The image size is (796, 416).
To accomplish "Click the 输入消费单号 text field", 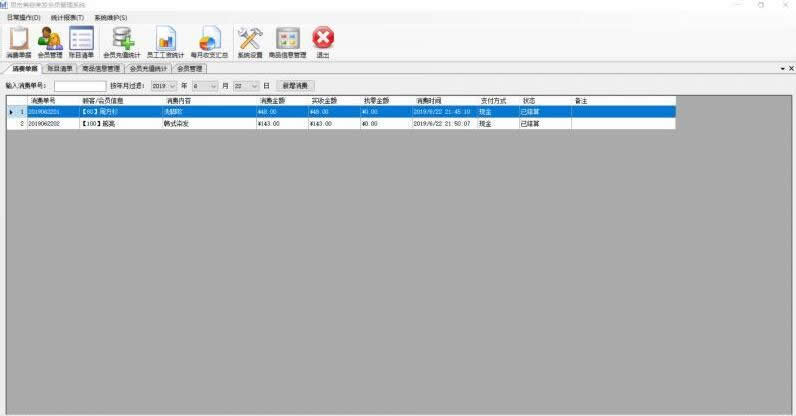I will pos(80,86).
